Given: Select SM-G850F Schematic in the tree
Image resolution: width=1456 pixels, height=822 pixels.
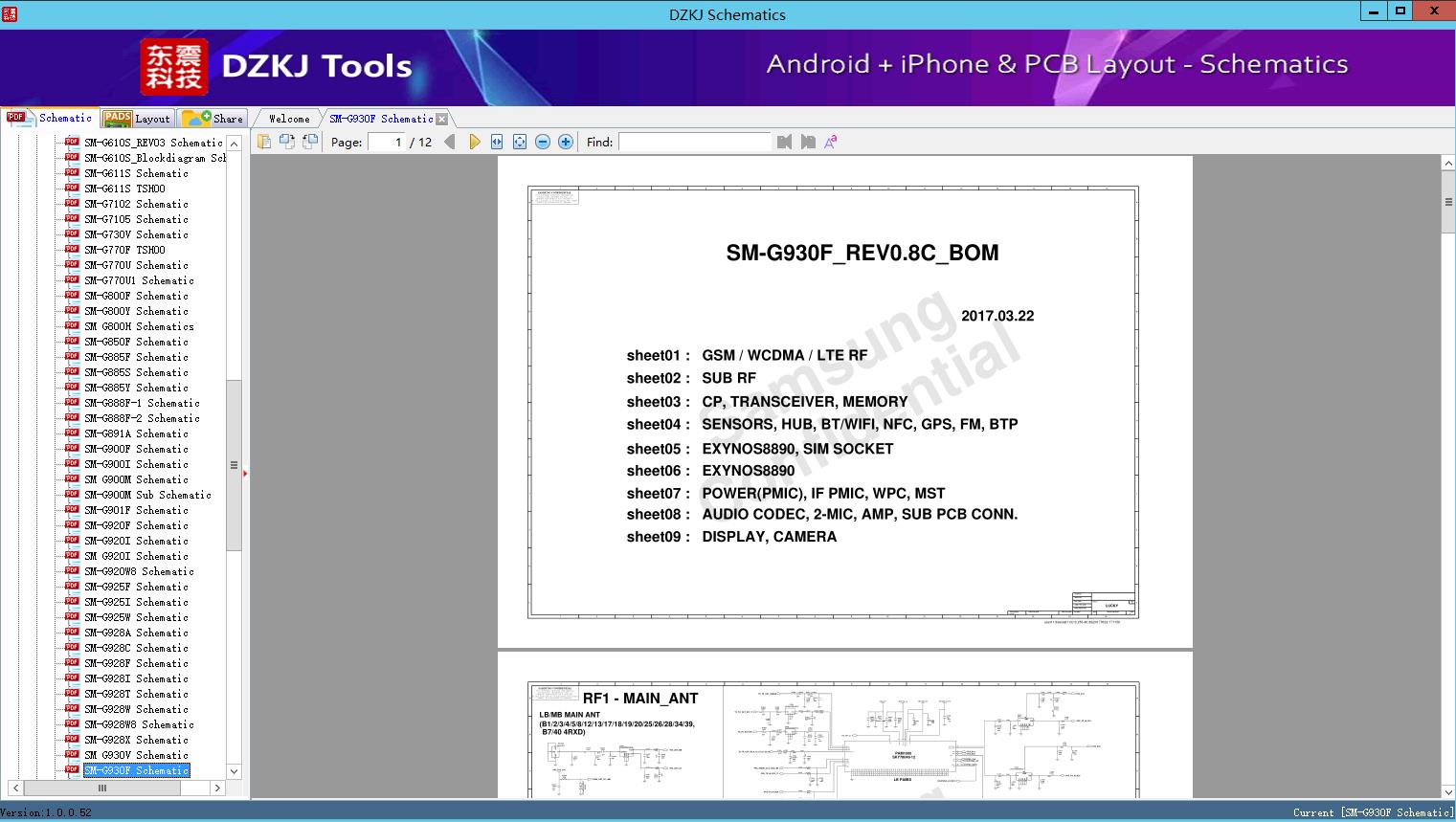Looking at the screenshot, I should [x=136, y=342].
